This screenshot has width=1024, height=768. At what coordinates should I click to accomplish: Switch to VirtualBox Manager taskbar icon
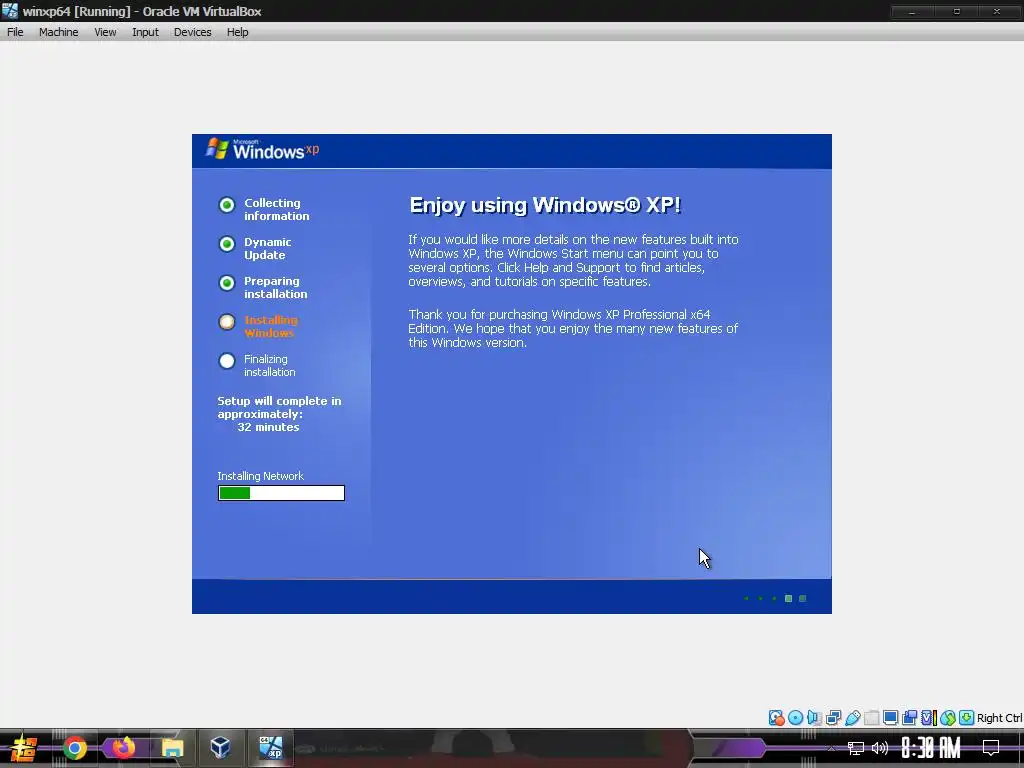[x=220, y=748]
